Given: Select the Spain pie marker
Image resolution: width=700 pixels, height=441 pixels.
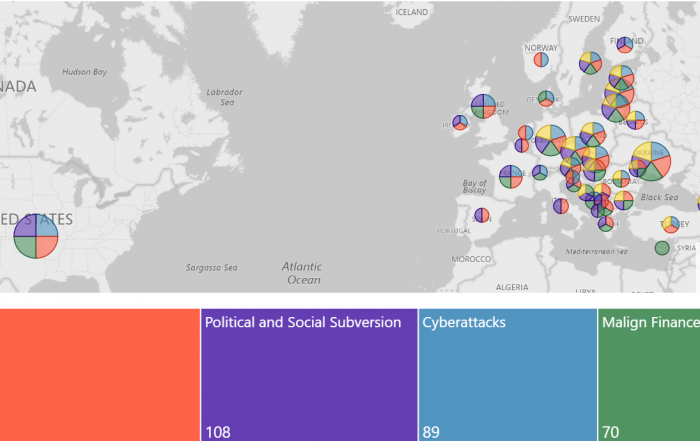Looking at the screenshot, I should tap(482, 215).
